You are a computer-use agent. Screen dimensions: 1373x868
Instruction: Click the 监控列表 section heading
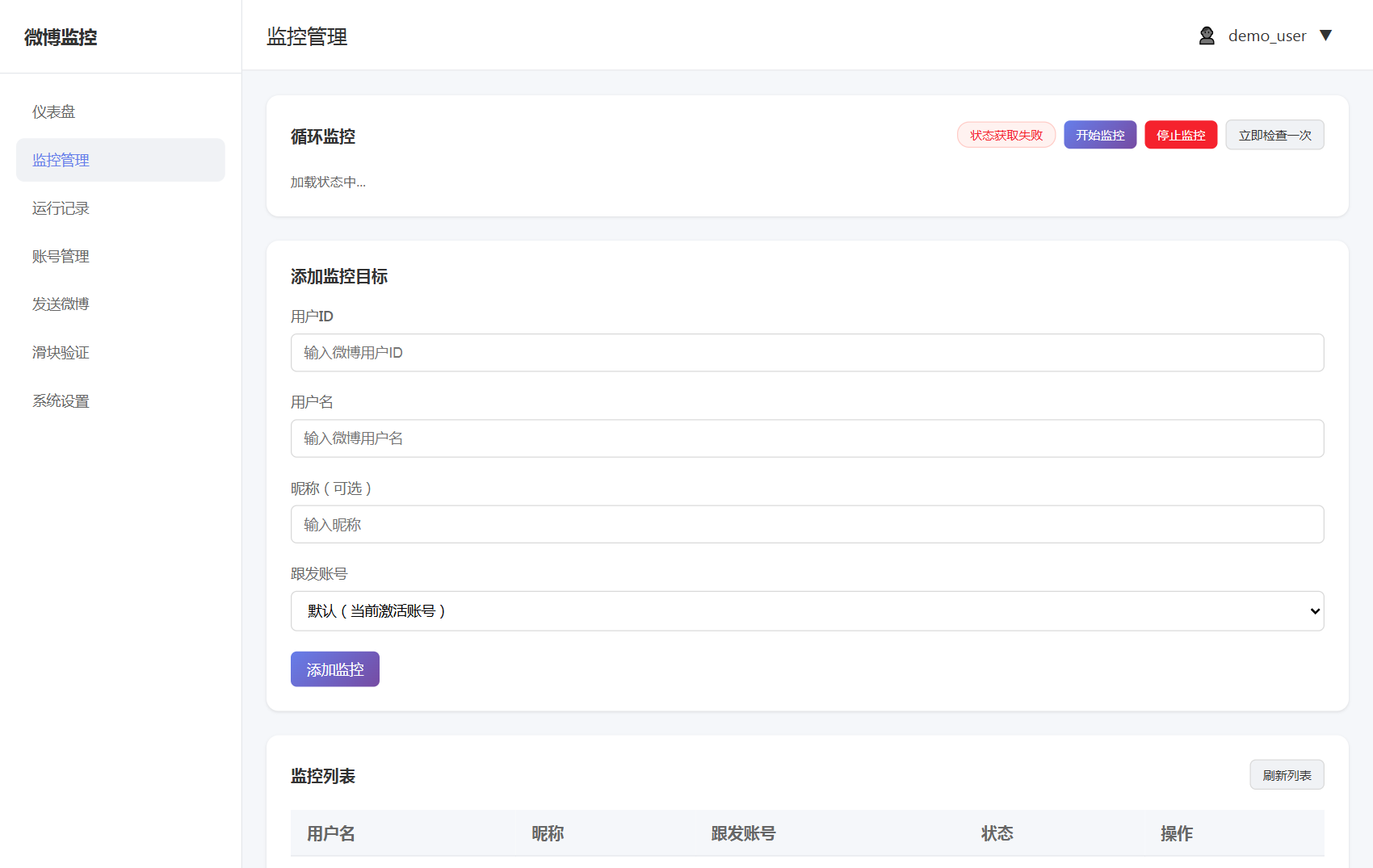click(x=323, y=776)
